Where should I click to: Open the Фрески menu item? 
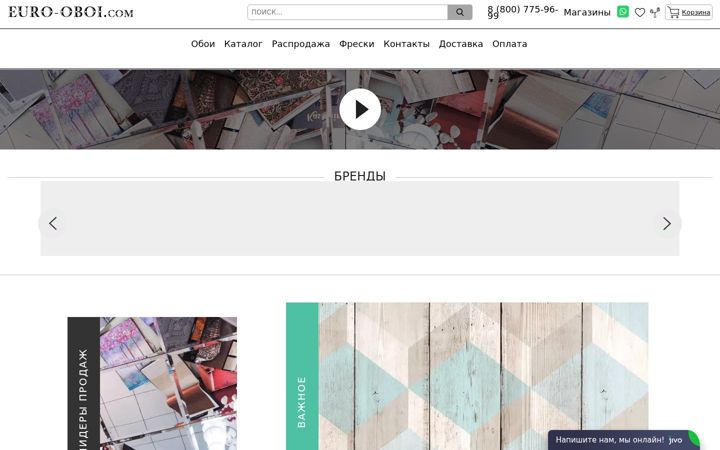[357, 44]
